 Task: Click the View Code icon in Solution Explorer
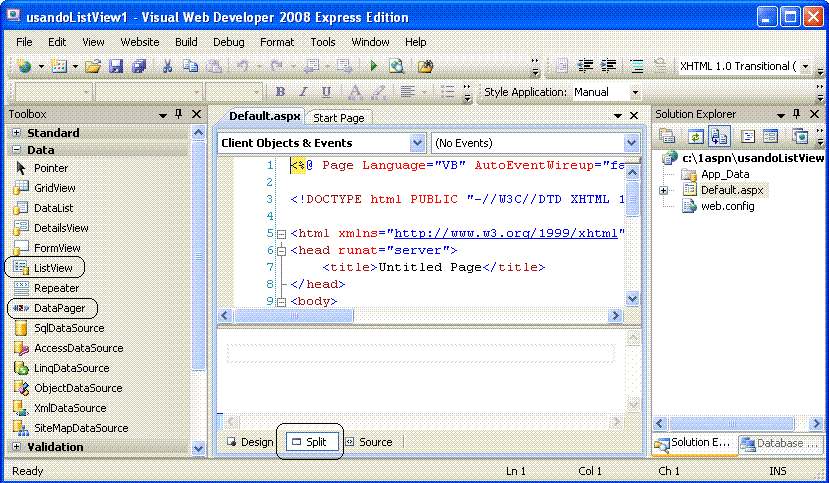[x=748, y=136]
